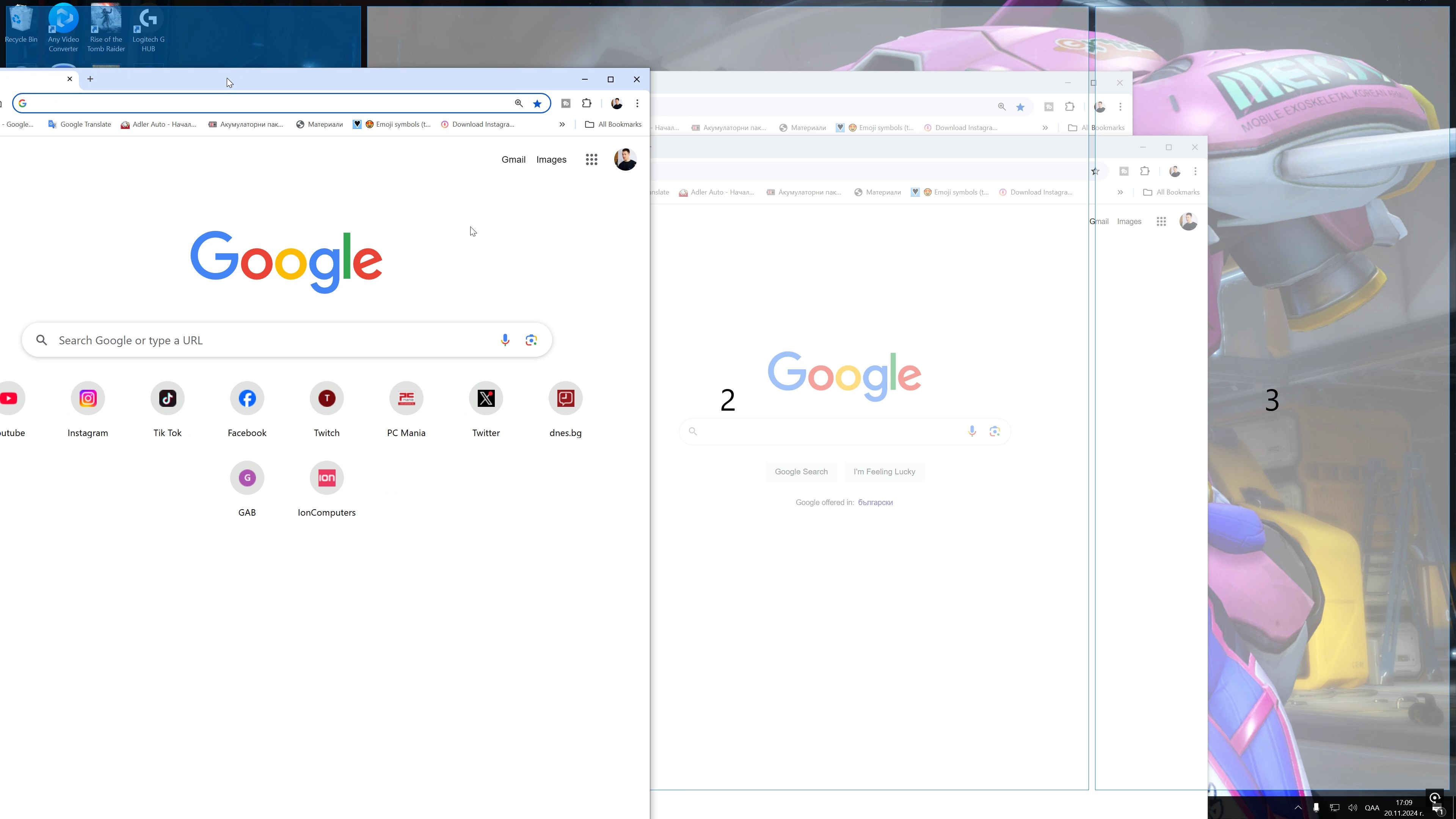The height and width of the screenshot is (819, 1456).
Task: Open Chrome three-dot menu in front window
Action: click(637, 104)
